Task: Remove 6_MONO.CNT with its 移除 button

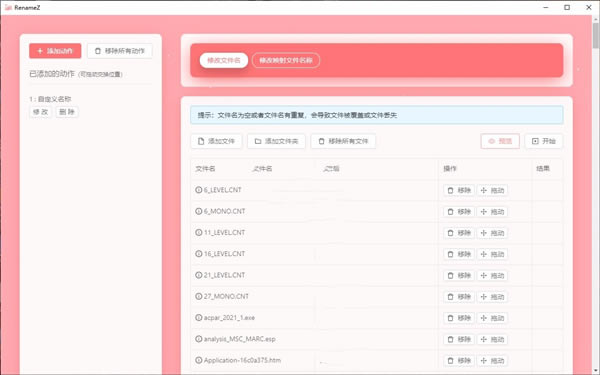Action: [459, 212]
